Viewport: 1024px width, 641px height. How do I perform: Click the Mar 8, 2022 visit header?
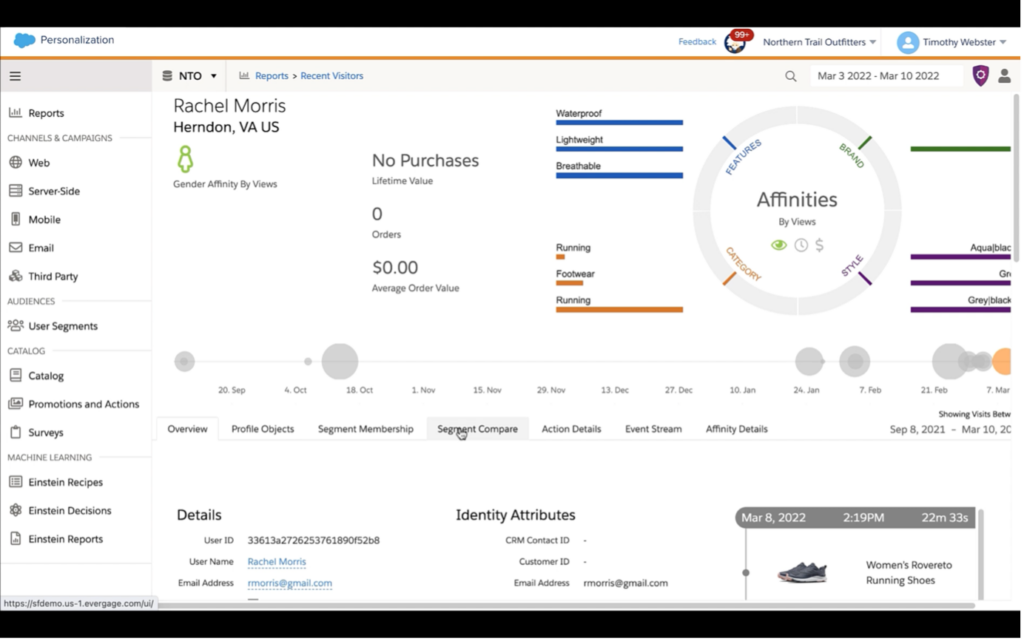[x=856, y=518]
